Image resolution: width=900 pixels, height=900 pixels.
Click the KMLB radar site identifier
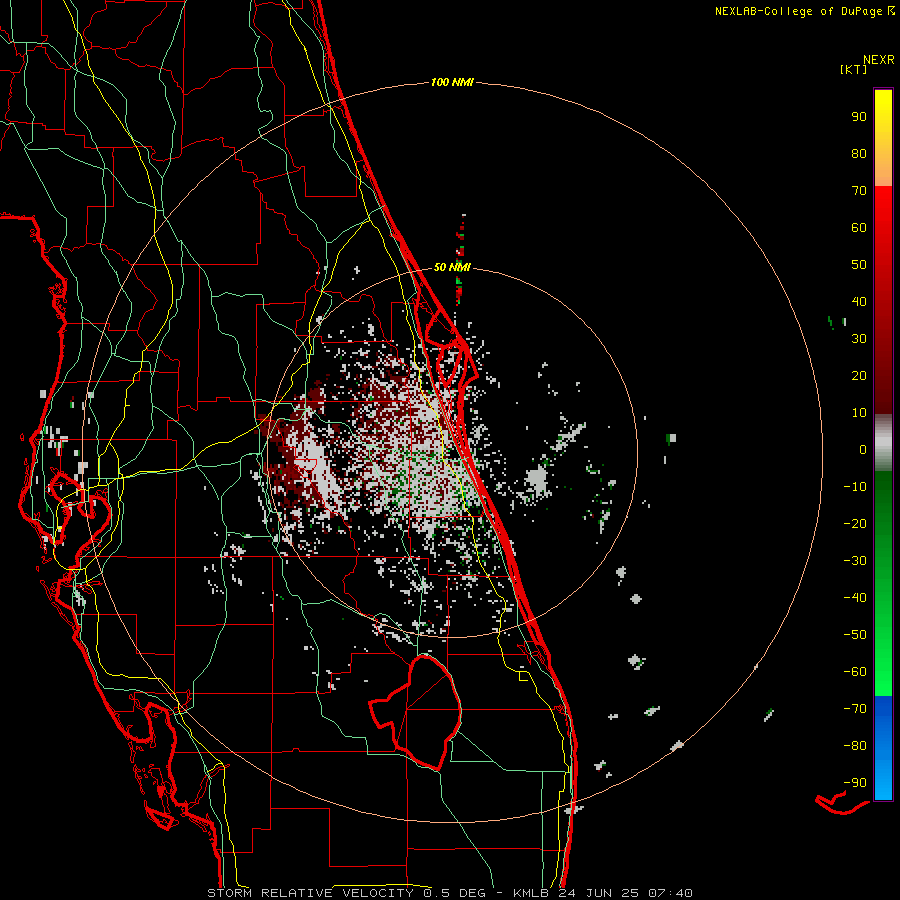click(x=531, y=893)
